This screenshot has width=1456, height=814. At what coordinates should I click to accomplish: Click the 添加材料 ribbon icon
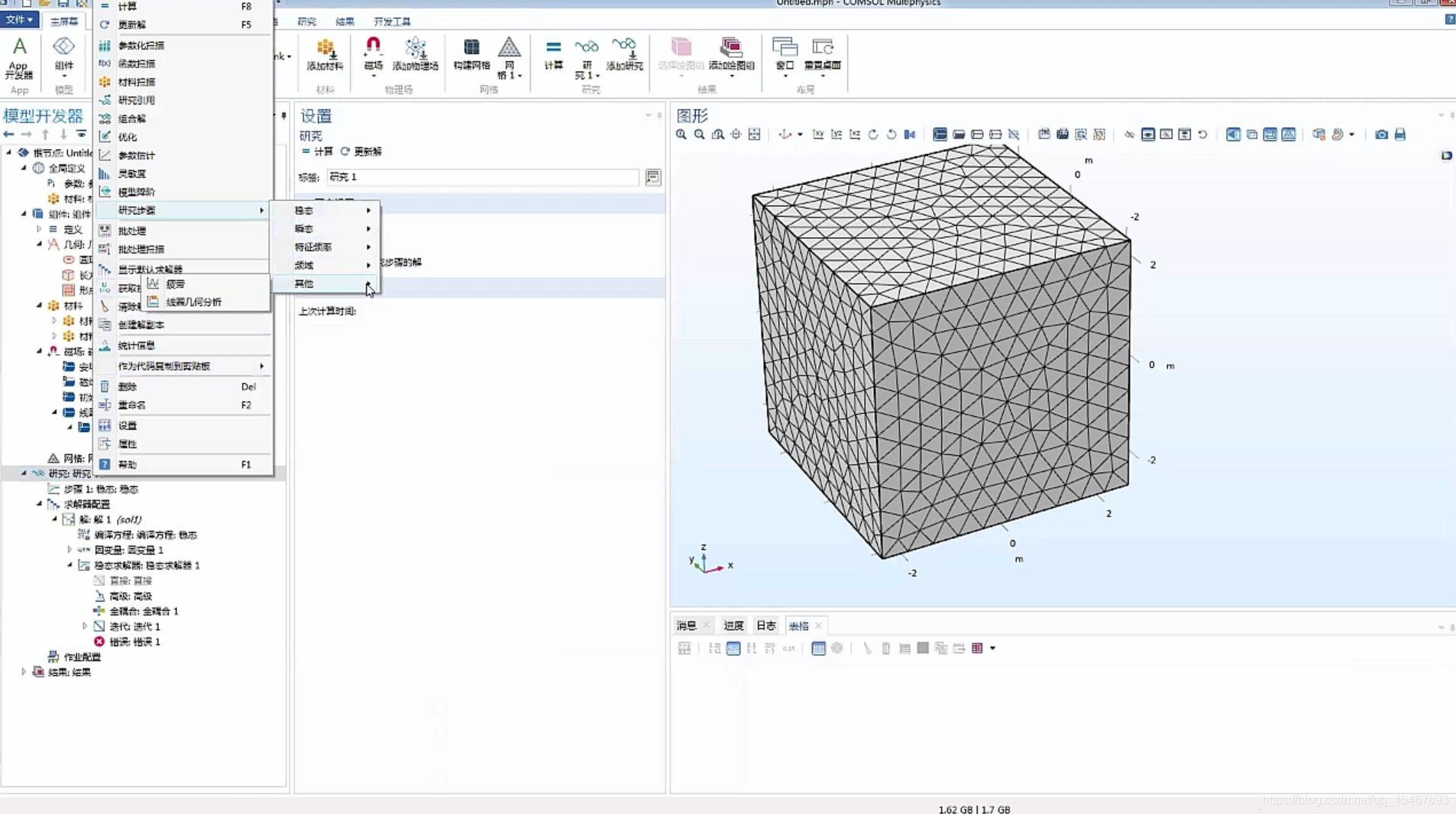[x=325, y=54]
